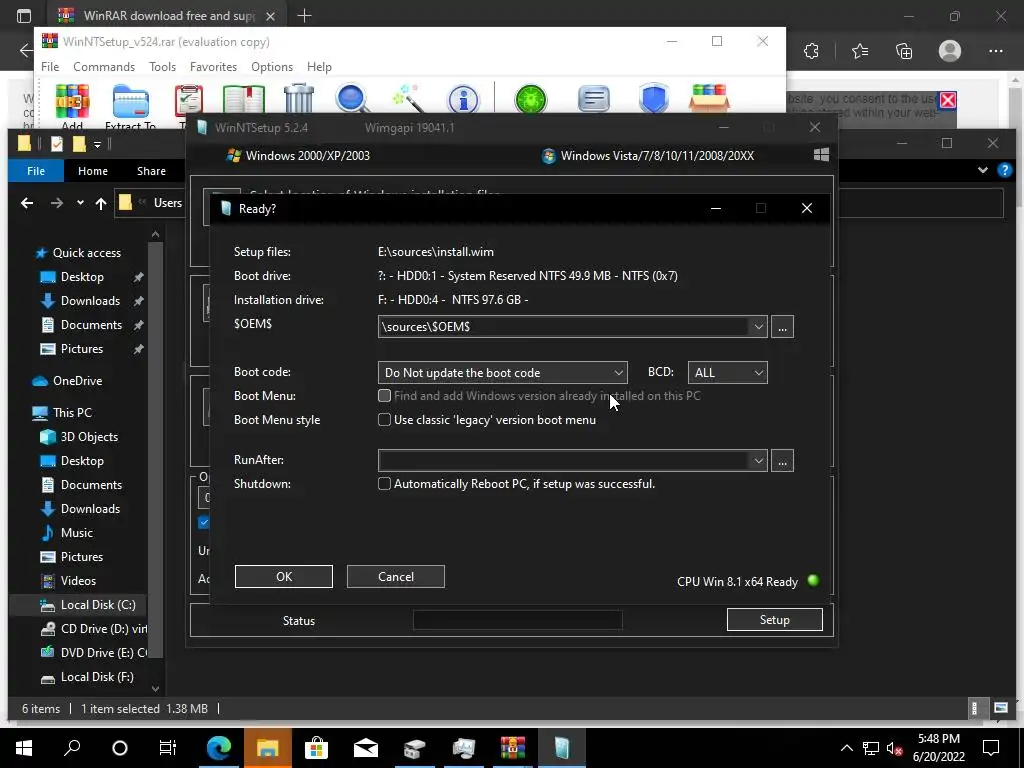Open the Boot code dropdown

(x=618, y=373)
